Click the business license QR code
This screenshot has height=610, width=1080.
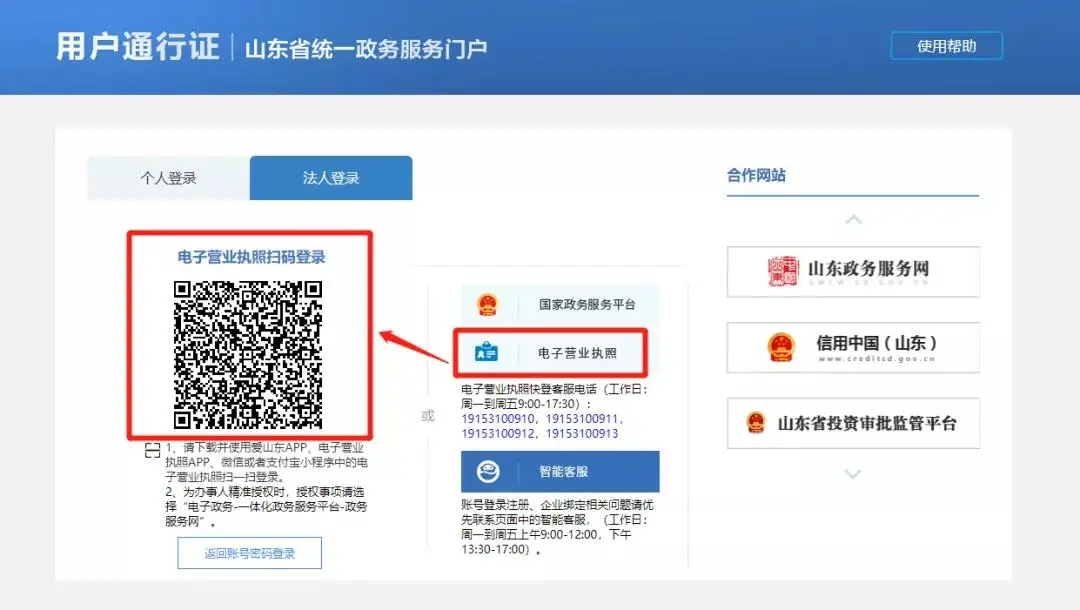(249, 354)
